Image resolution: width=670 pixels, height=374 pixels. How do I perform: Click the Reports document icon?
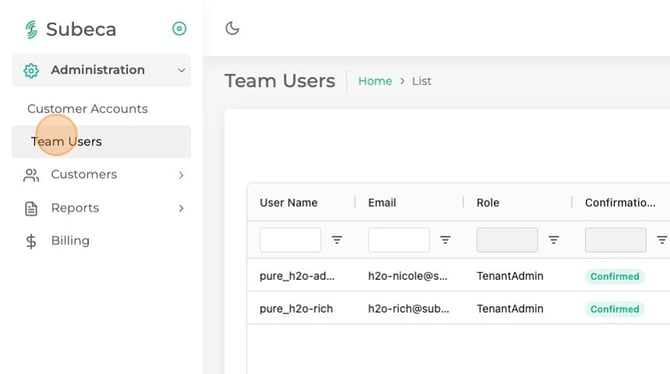click(x=31, y=209)
